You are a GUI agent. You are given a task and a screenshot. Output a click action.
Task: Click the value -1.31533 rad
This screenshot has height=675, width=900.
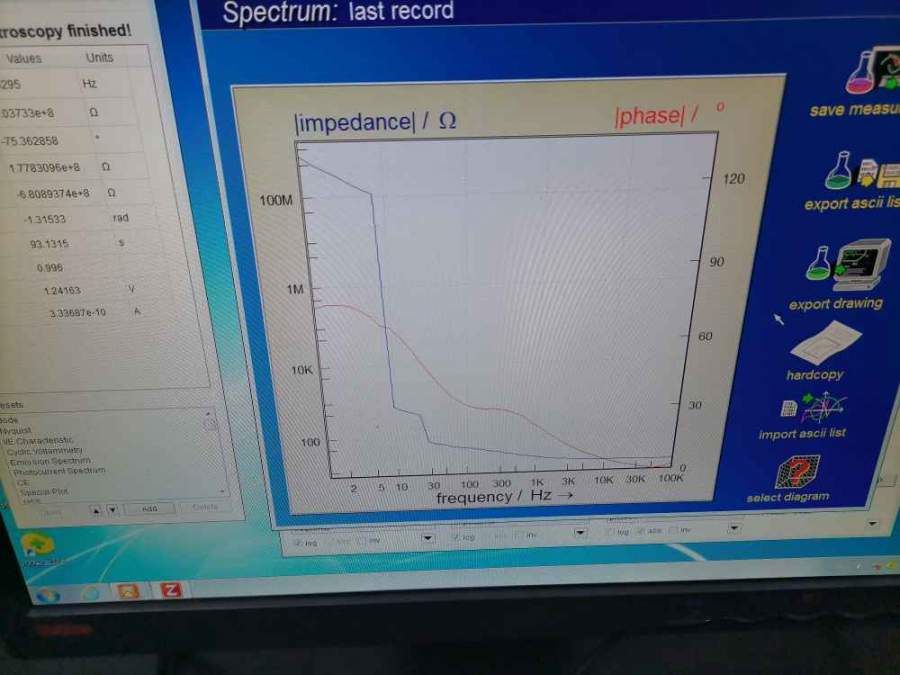tap(45, 219)
